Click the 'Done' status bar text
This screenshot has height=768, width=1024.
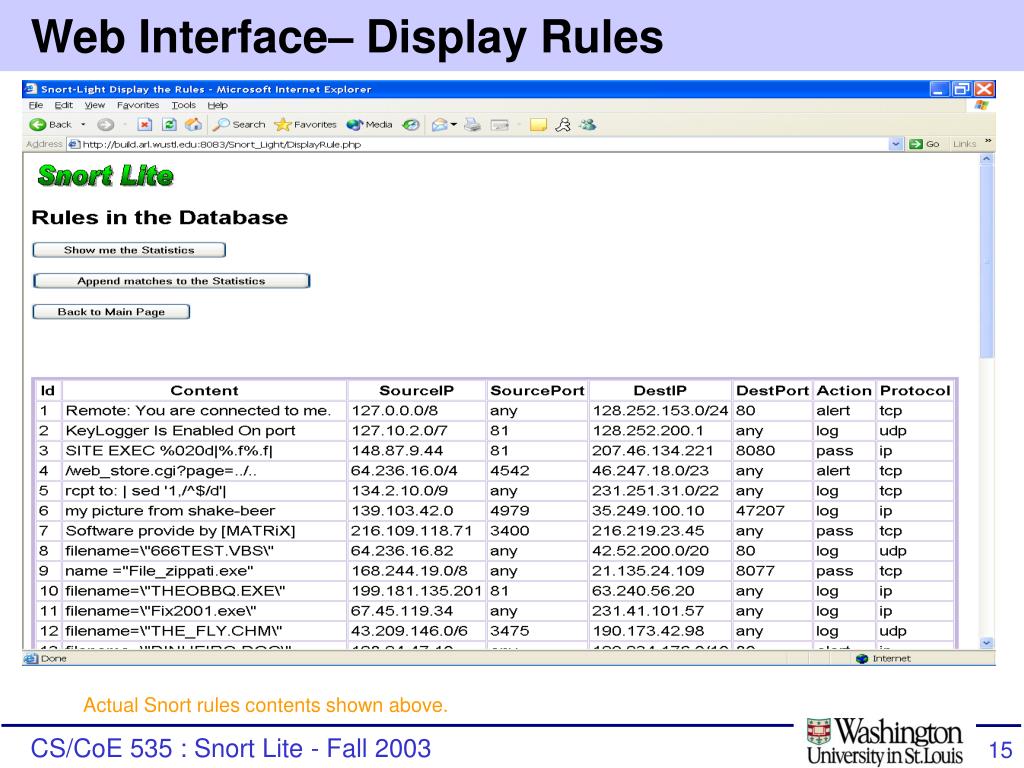click(x=54, y=658)
